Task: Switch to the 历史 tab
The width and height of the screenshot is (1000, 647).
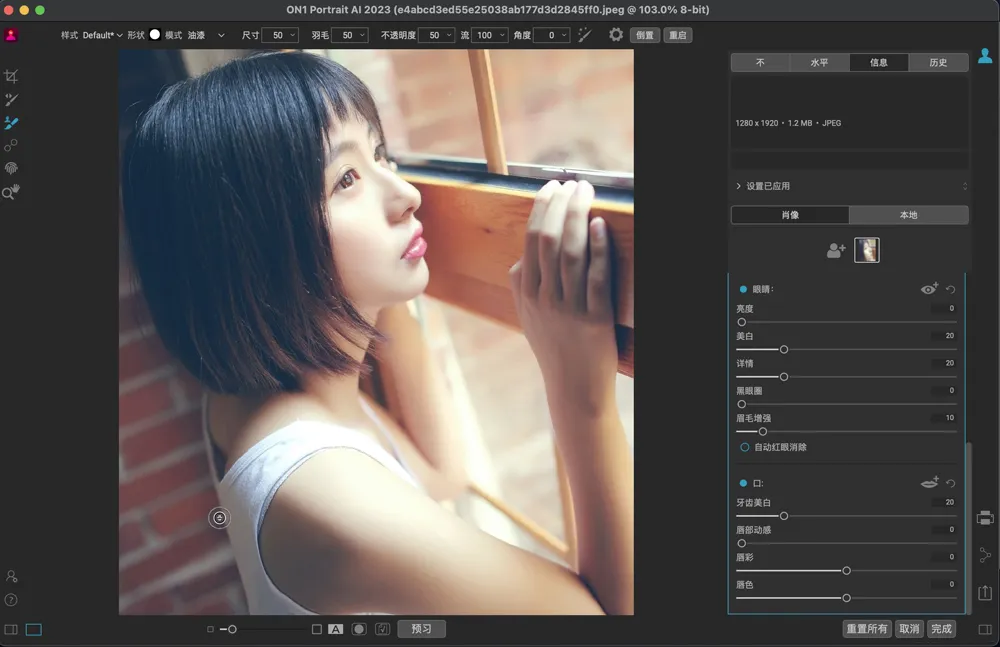Action: tap(938, 62)
